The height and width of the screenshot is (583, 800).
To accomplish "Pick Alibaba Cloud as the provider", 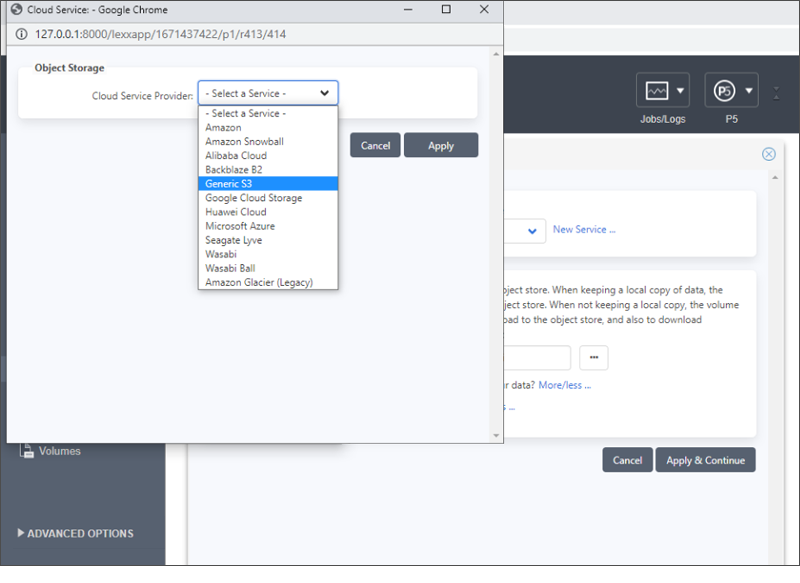I will (x=268, y=156).
